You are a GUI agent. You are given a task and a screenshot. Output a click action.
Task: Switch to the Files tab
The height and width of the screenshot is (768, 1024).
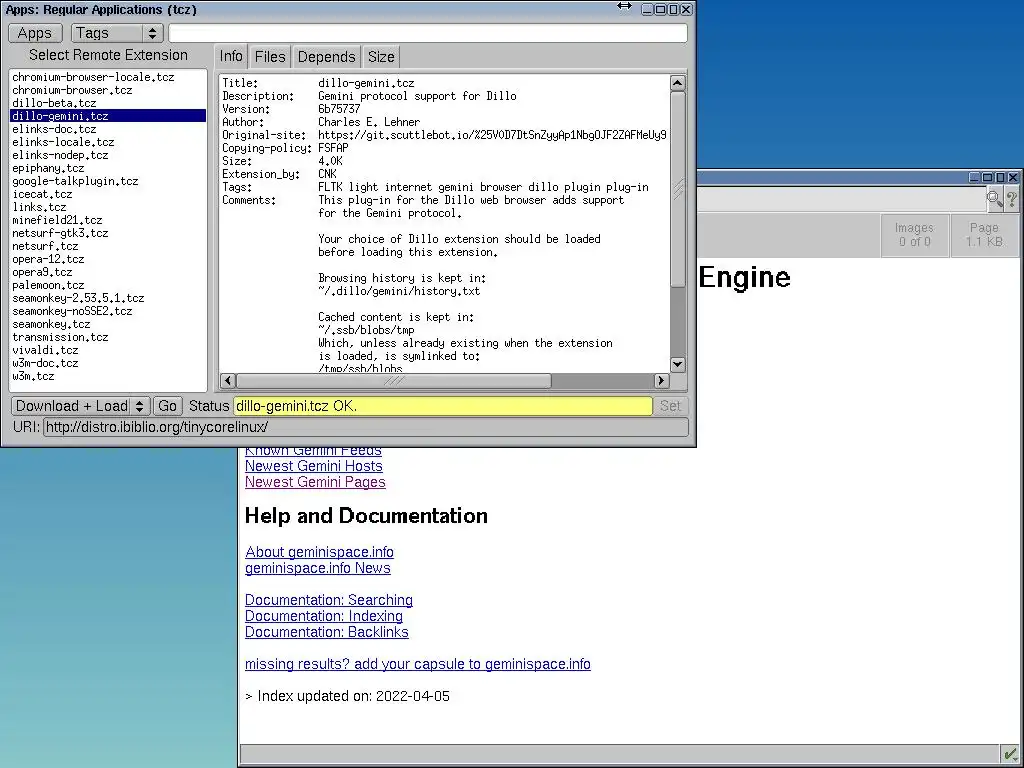pos(270,57)
